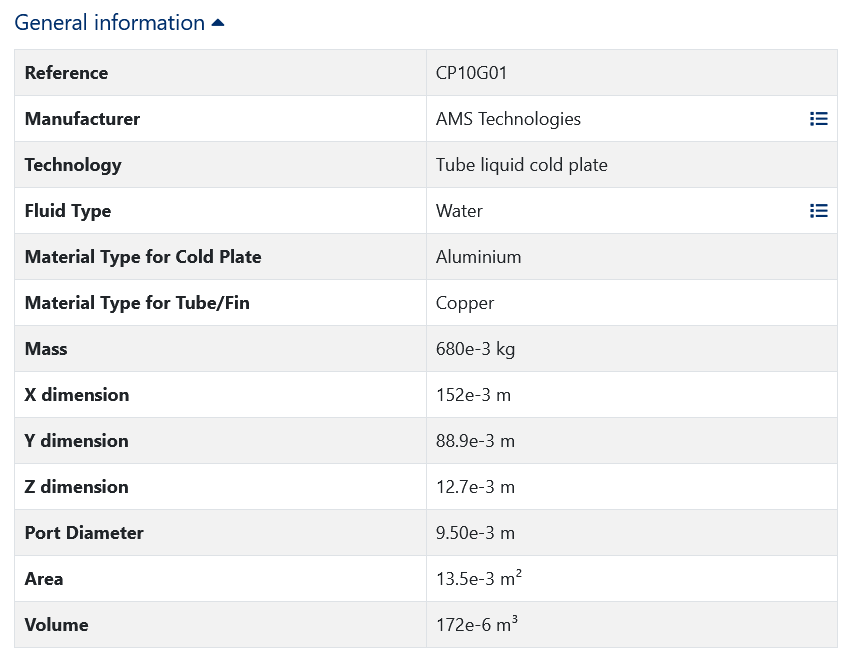Select the 88.9e-3 m Y dimension value

coord(477,441)
